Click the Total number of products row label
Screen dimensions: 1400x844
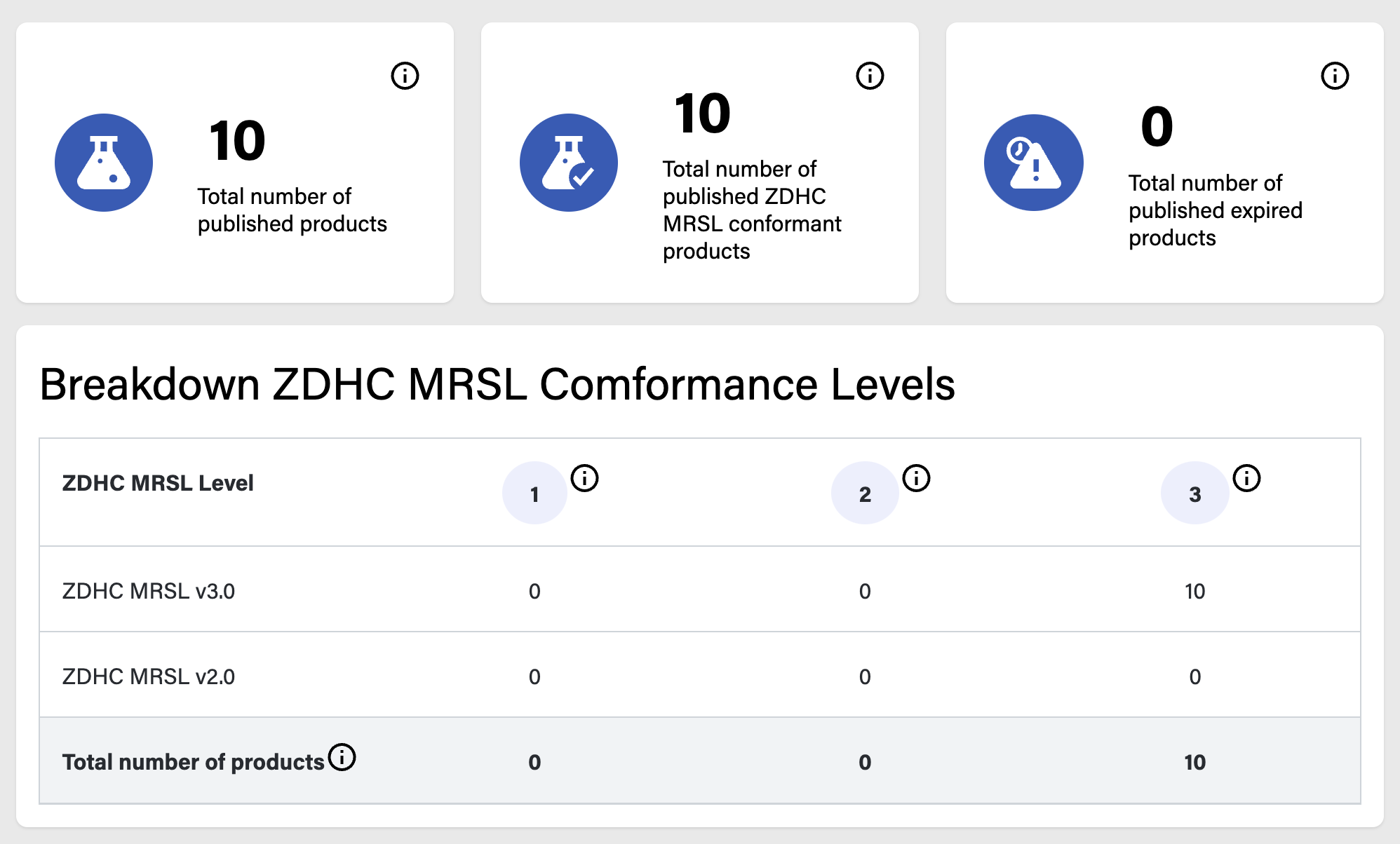[x=193, y=762]
